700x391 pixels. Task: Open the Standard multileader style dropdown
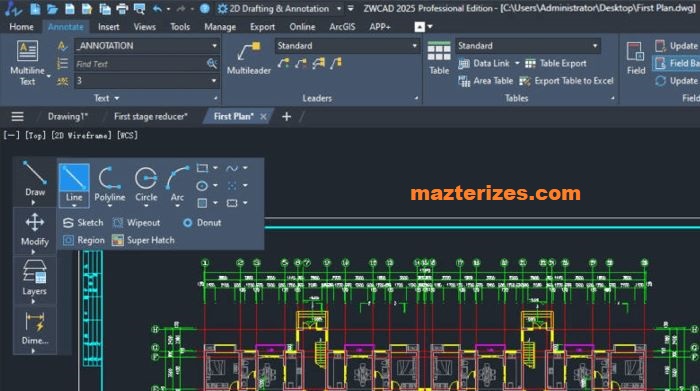tap(414, 46)
